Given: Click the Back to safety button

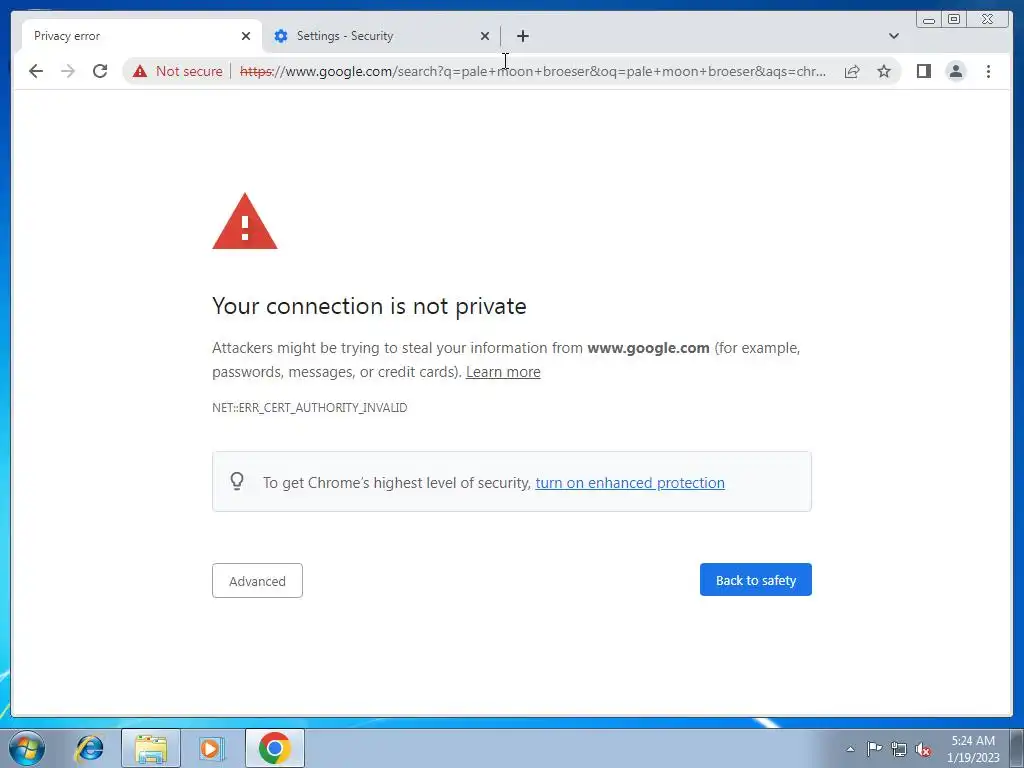Looking at the screenshot, I should pyautogui.click(x=756, y=580).
